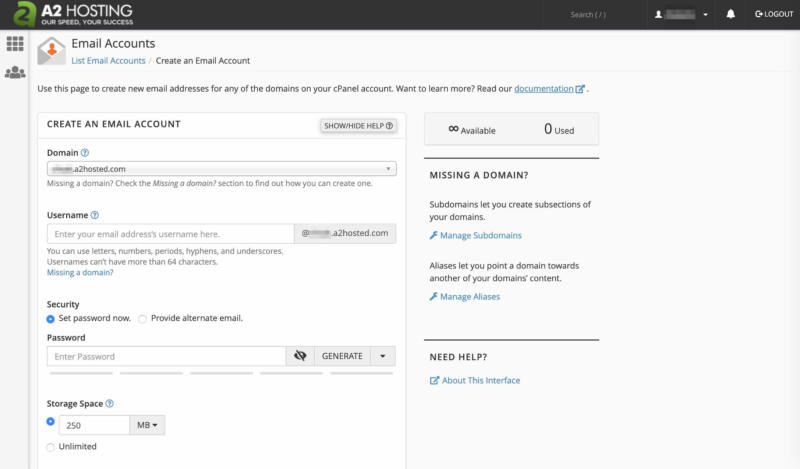Open the user account menu in header
Image resolution: width=800 pixels, height=469 pixels.
click(x=682, y=15)
